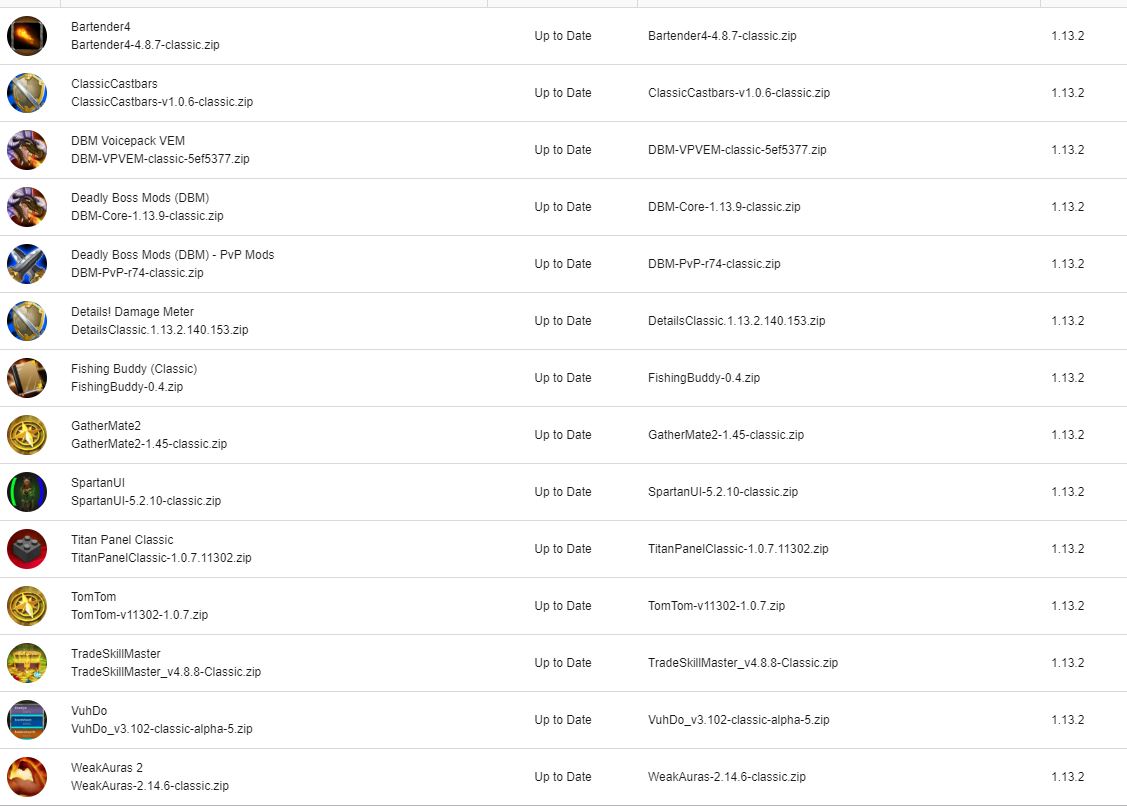Click the TomTom addon name
The width and height of the screenshot is (1127, 806).
click(93, 597)
